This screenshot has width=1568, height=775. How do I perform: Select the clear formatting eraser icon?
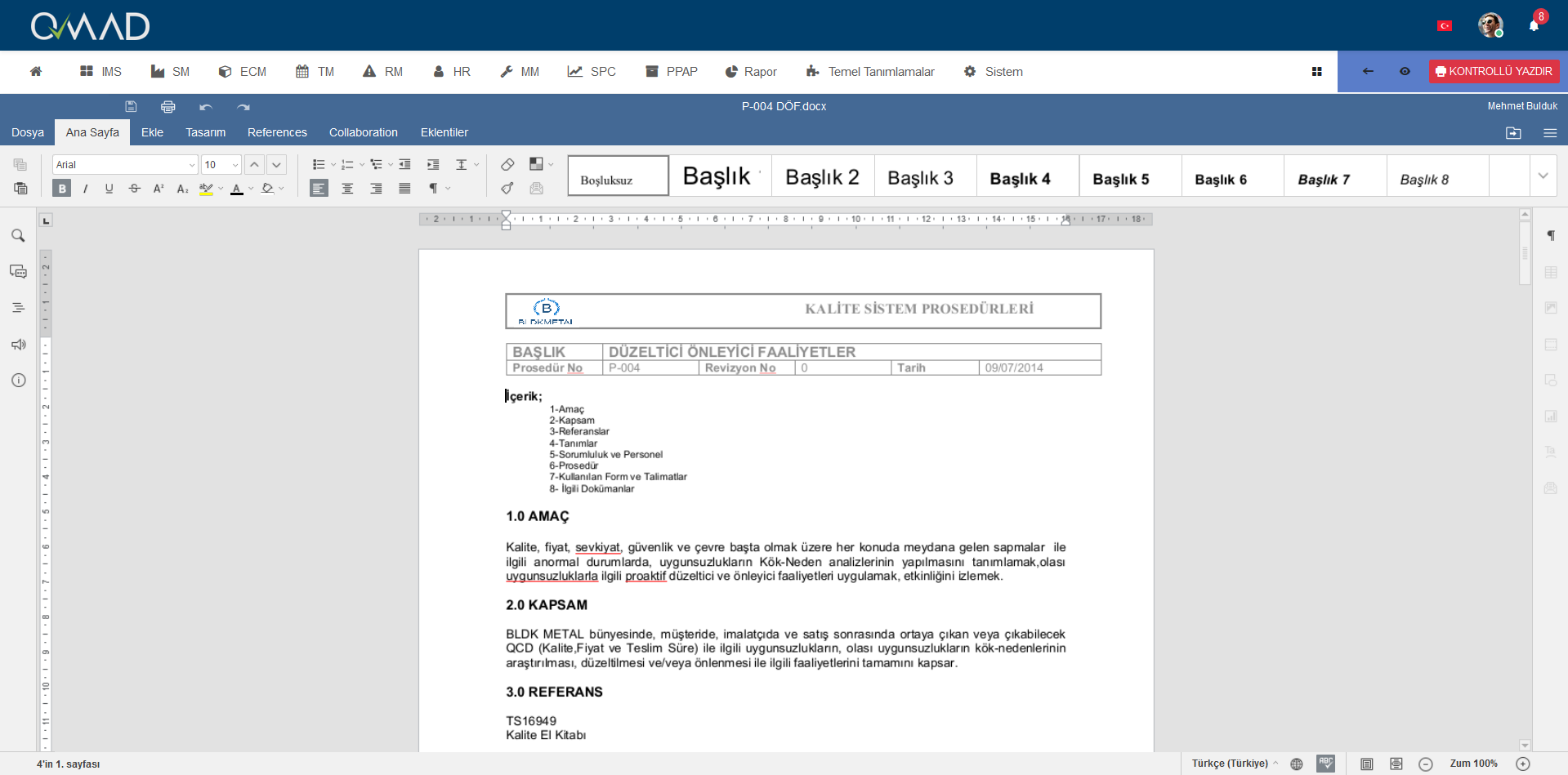pos(507,164)
